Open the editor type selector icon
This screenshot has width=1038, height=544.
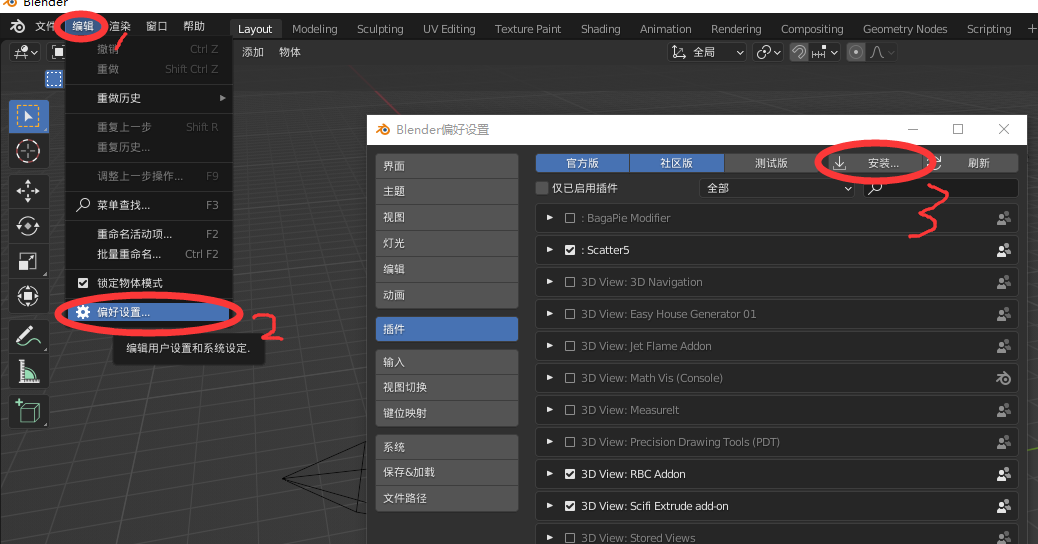[x=26, y=52]
